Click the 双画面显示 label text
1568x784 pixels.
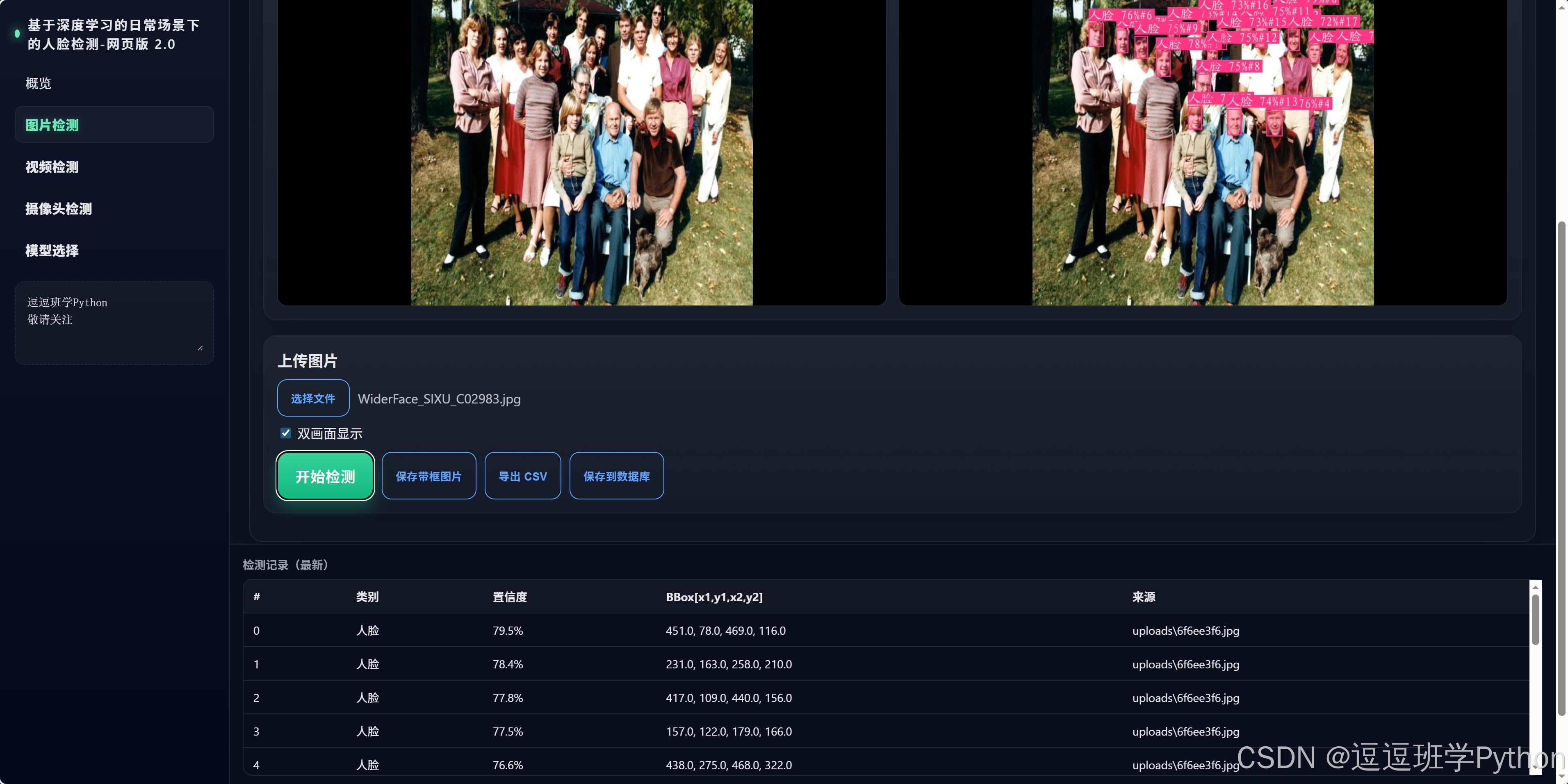point(330,433)
